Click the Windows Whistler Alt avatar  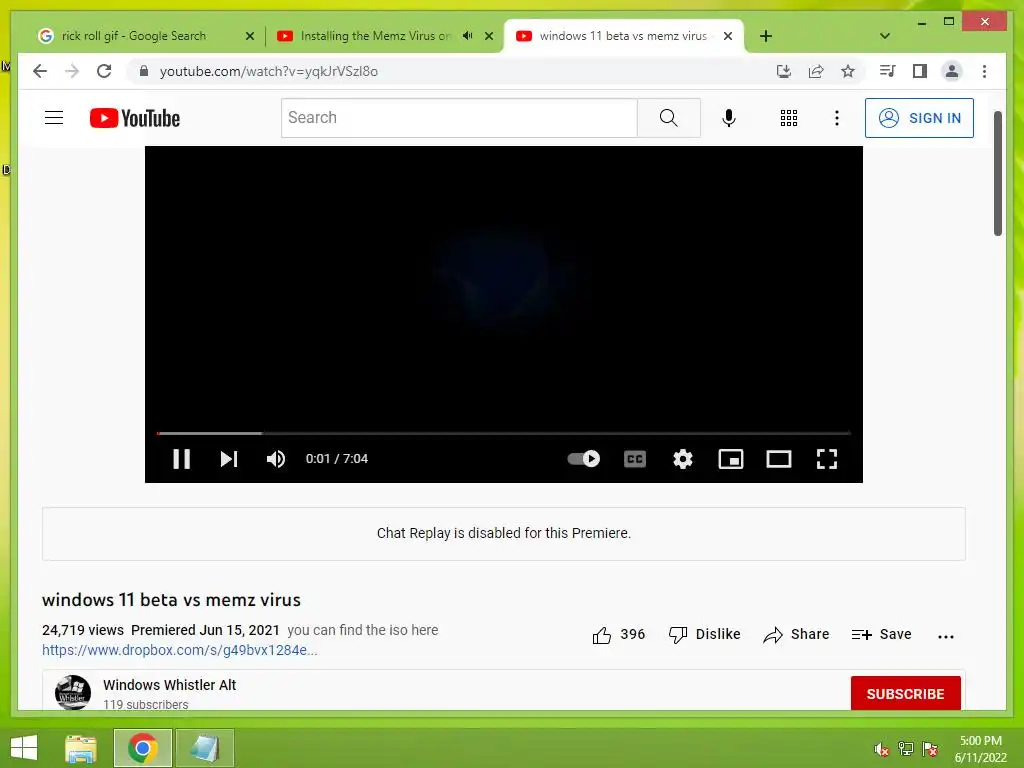pos(72,692)
